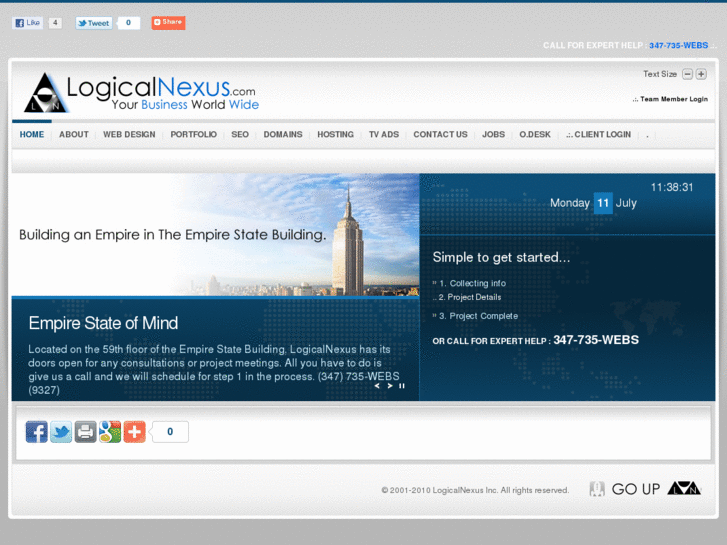Open the CONTACT US page
727x545 pixels.
[440, 135]
